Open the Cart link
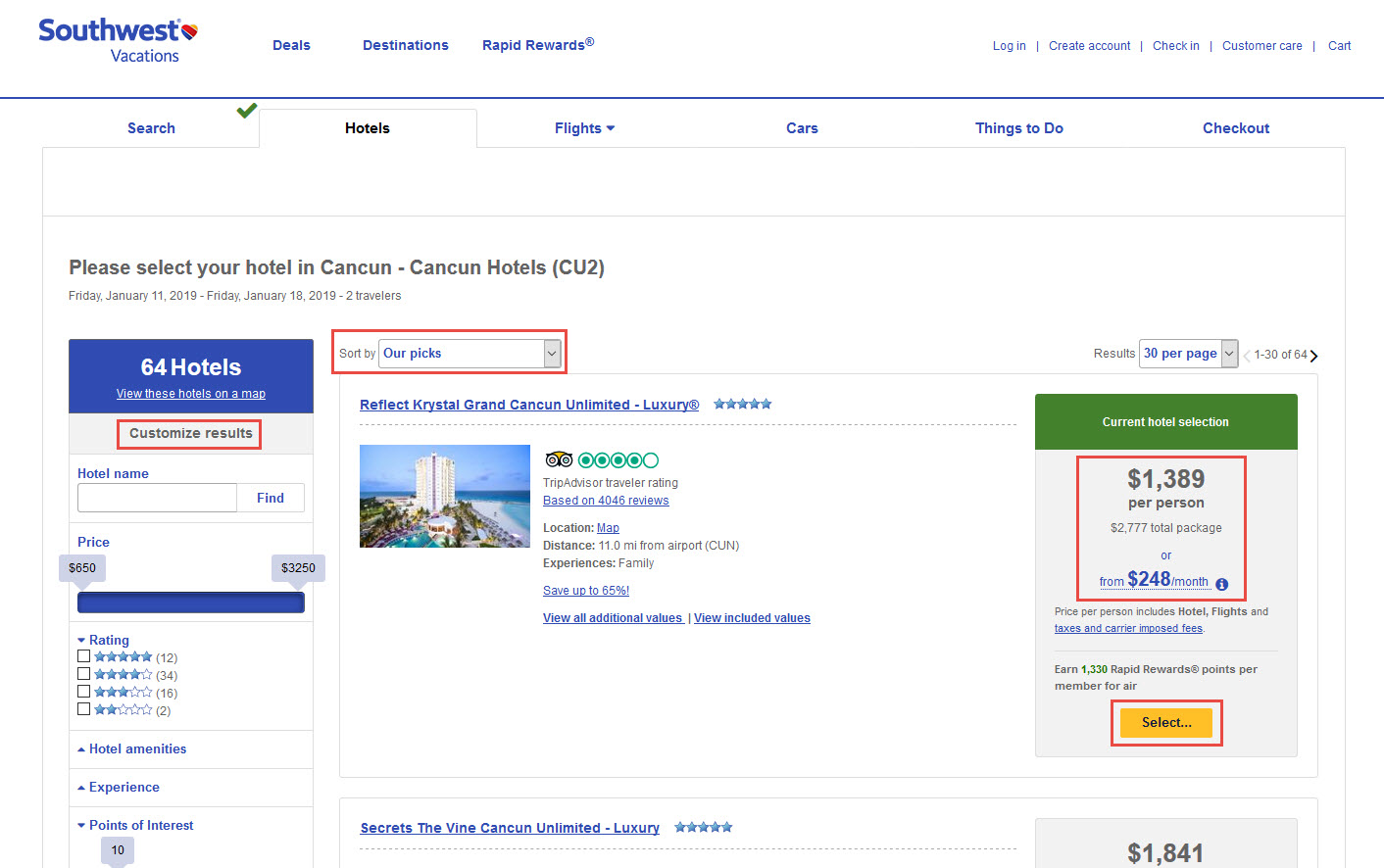This screenshot has height=868, width=1384. coord(1340,46)
